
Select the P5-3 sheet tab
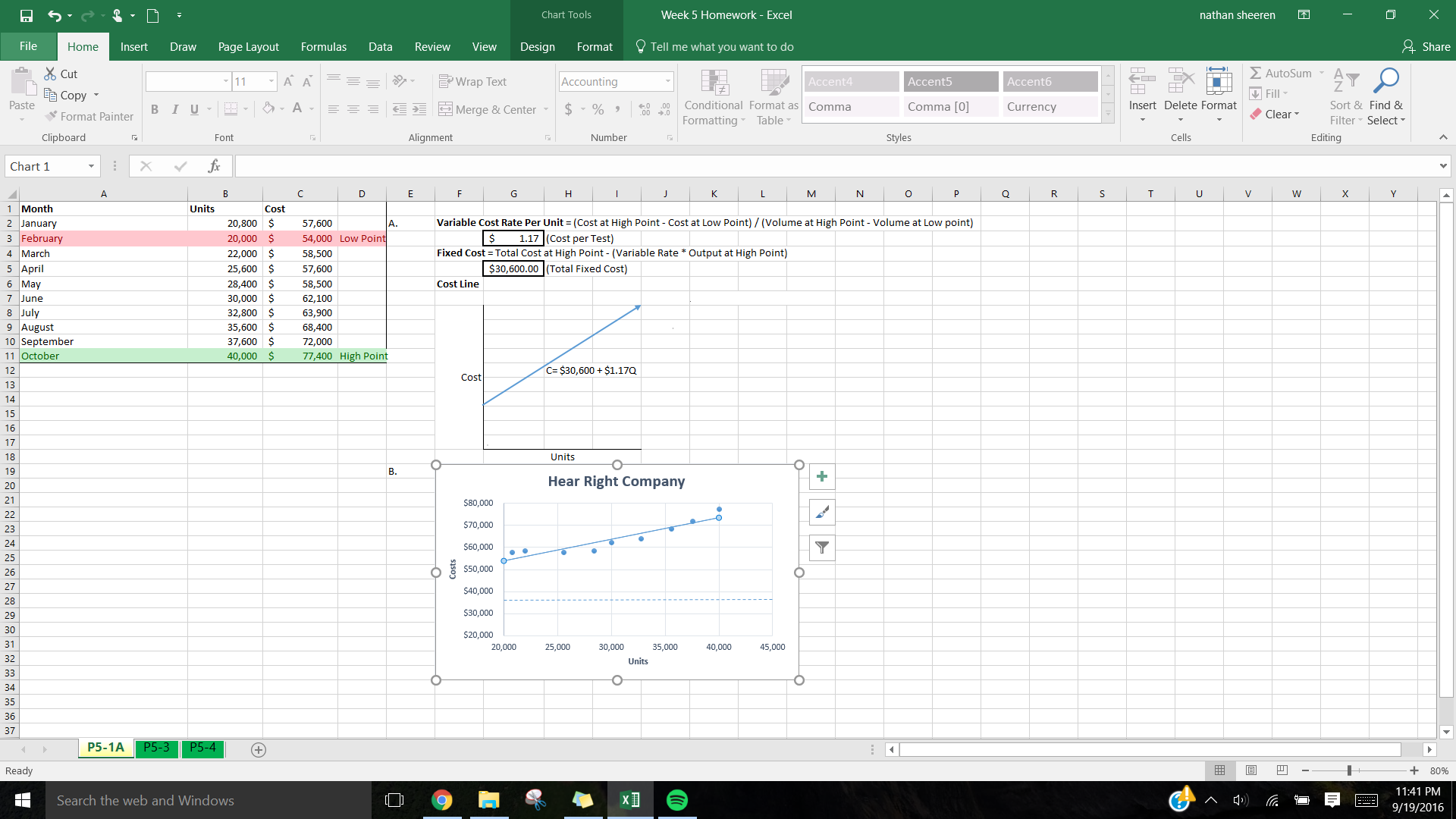point(156,748)
